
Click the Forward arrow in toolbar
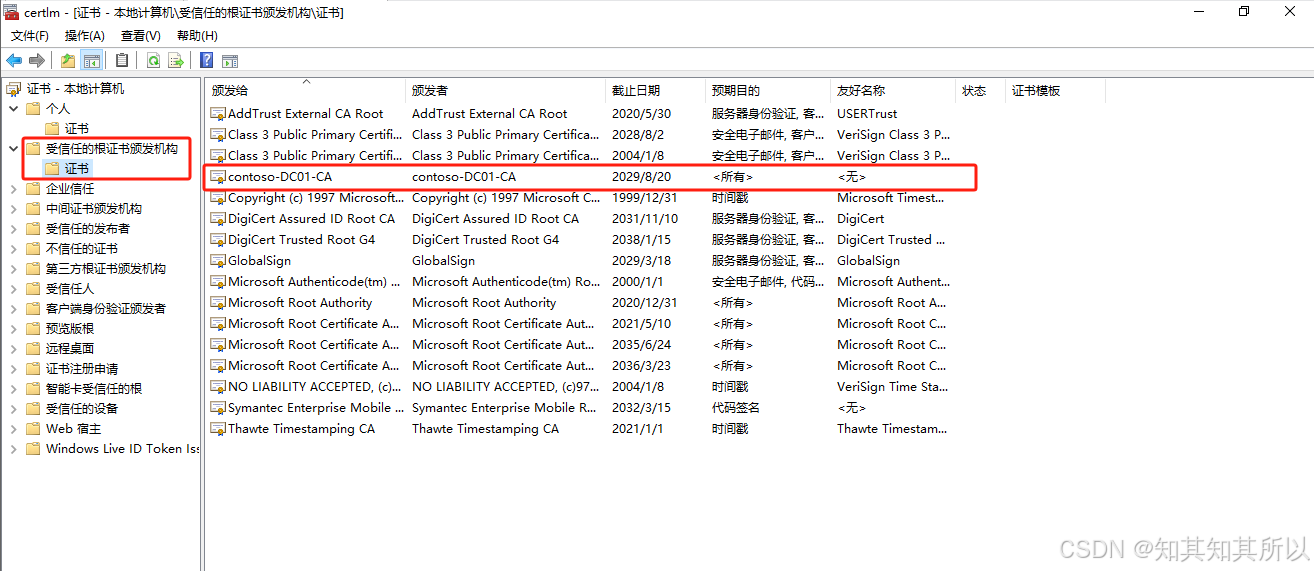tap(37, 61)
